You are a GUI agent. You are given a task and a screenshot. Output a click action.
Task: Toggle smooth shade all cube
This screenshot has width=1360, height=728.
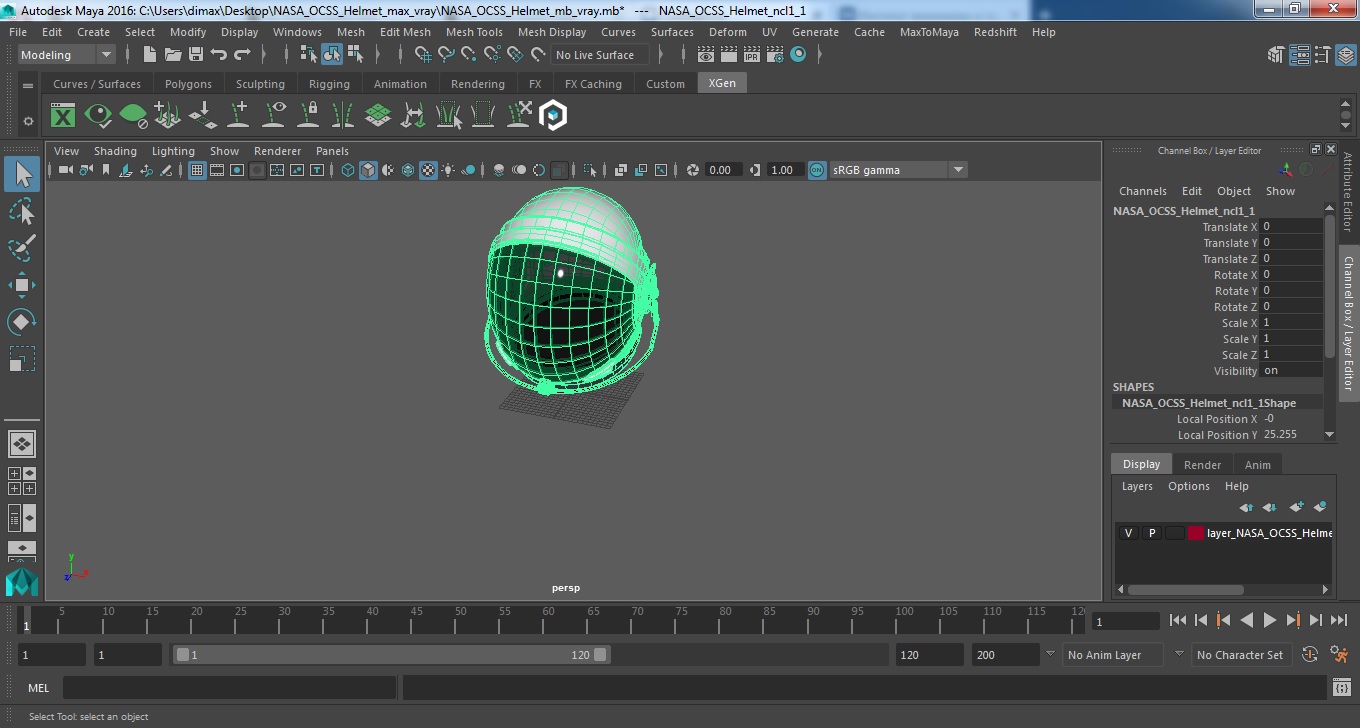click(368, 170)
